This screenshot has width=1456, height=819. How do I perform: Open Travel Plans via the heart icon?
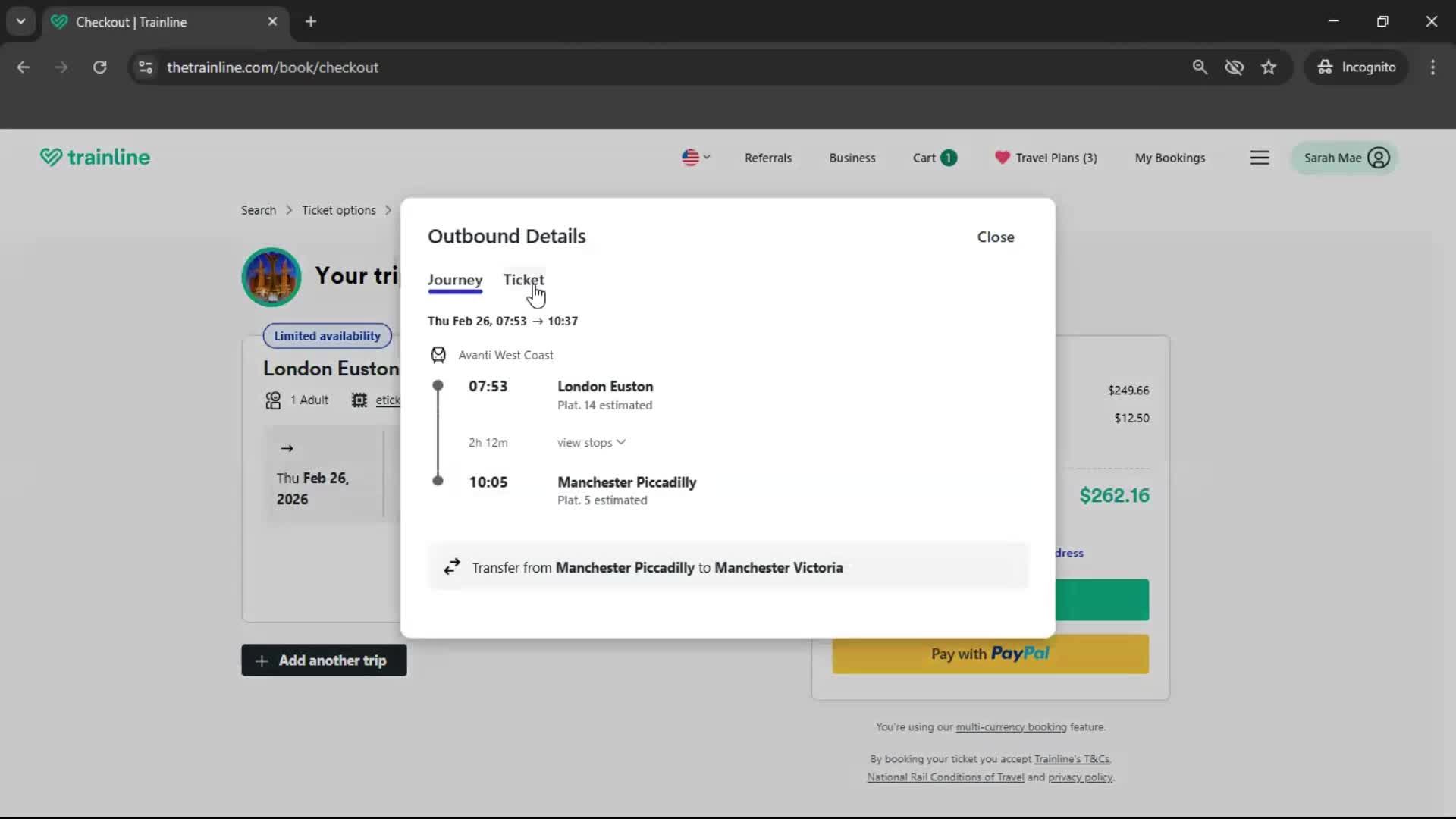tap(1003, 158)
